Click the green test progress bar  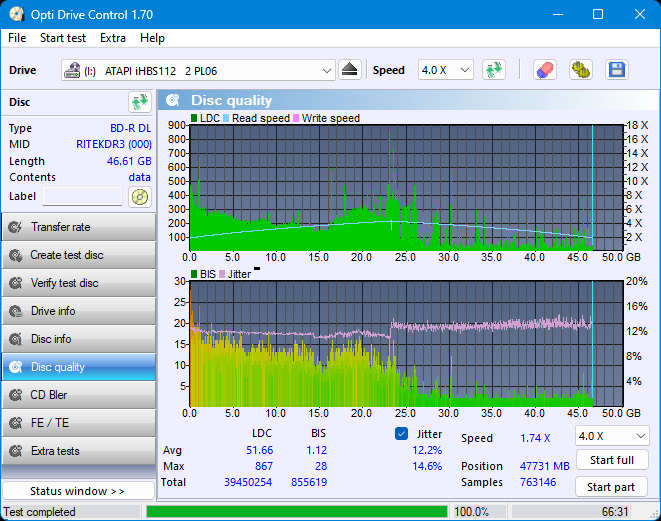[296, 512]
